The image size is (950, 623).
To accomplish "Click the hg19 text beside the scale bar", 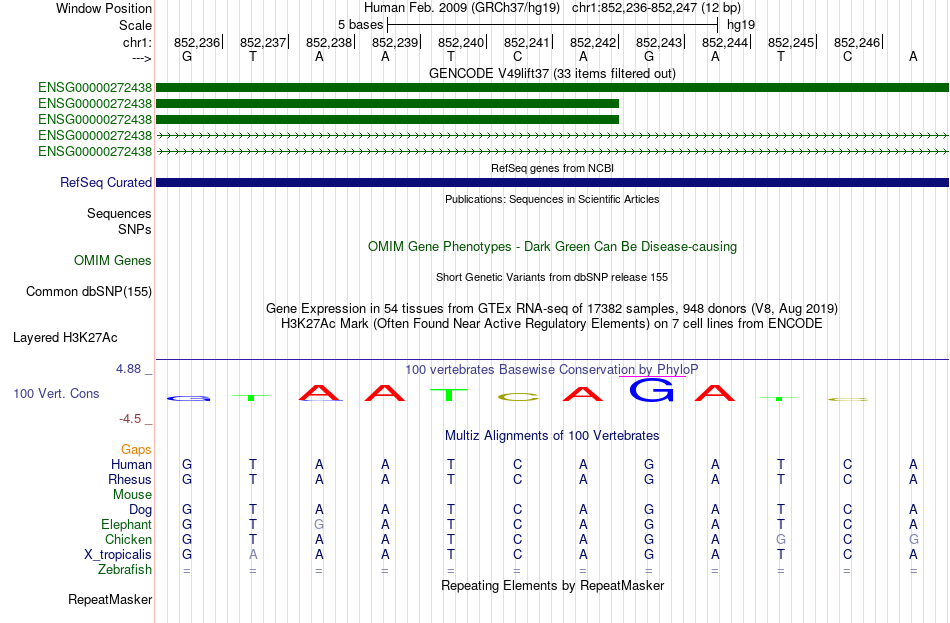I will [x=741, y=25].
